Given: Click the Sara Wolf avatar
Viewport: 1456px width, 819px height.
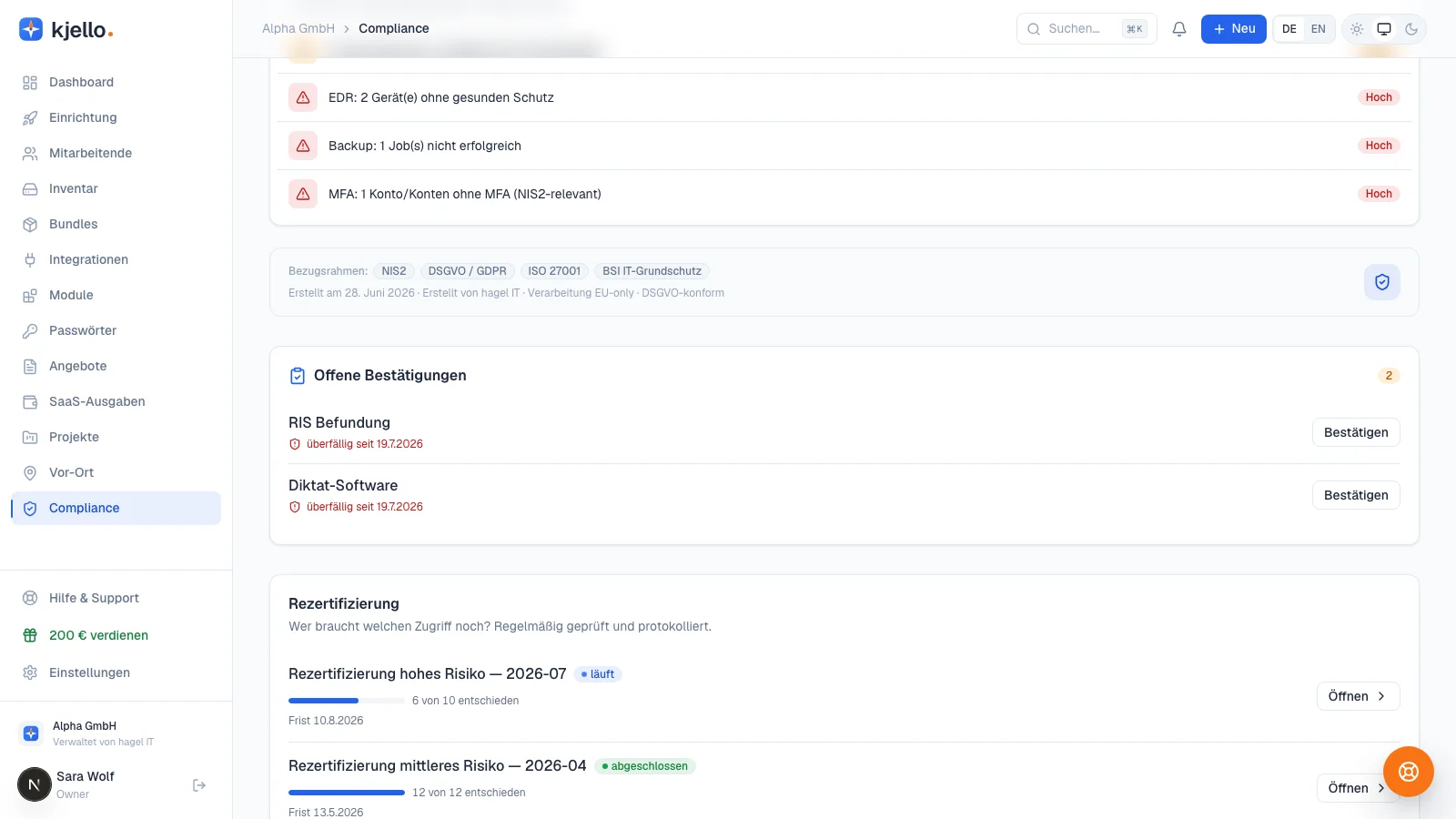Looking at the screenshot, I should pos(35,784).
